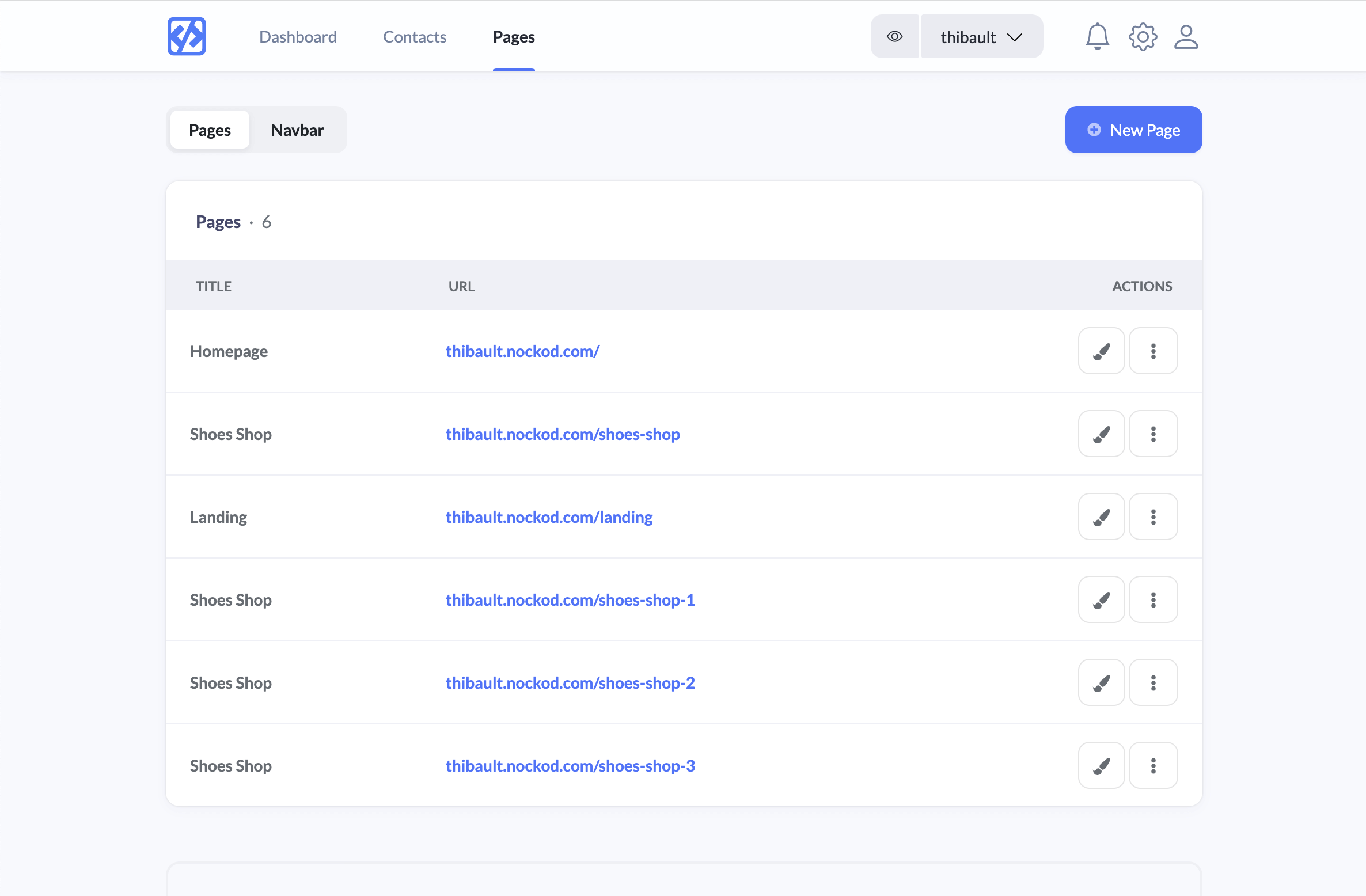The height and width of the screenshot is (896, 1366).
Task: Open the three-dot menu for Homepage
Action: pyautogui.click(x=1153, y=351)
